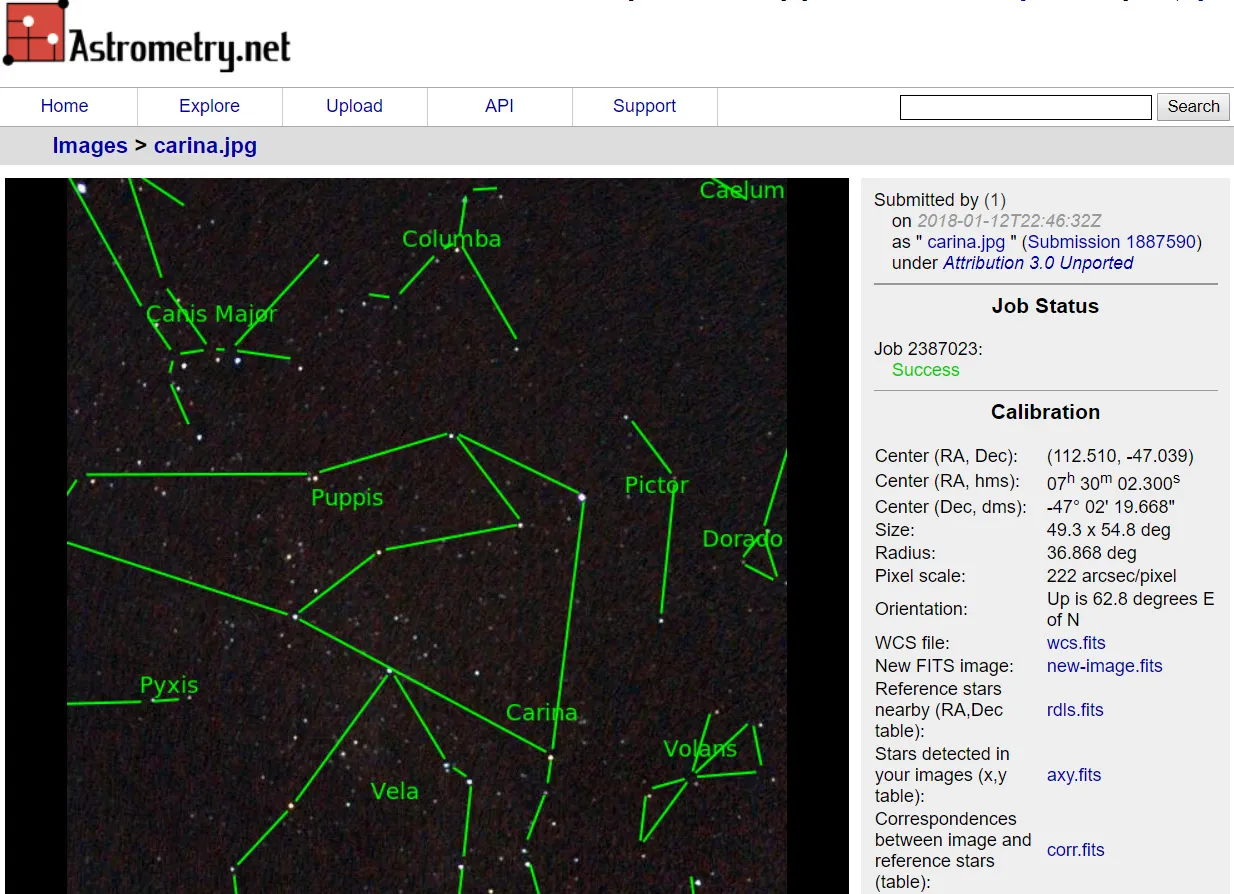Open the Support menu item
Screen dimensions: 1234x894
(x=644, y=106)
